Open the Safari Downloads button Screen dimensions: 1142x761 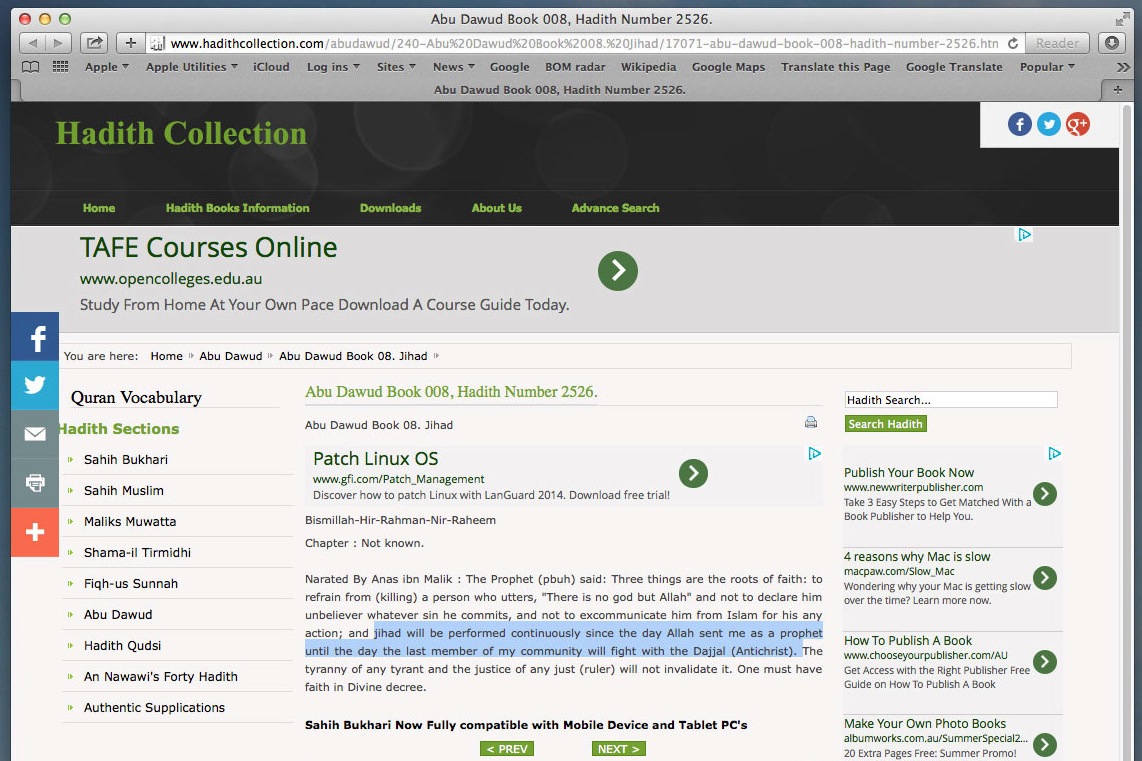[1111, 43]
